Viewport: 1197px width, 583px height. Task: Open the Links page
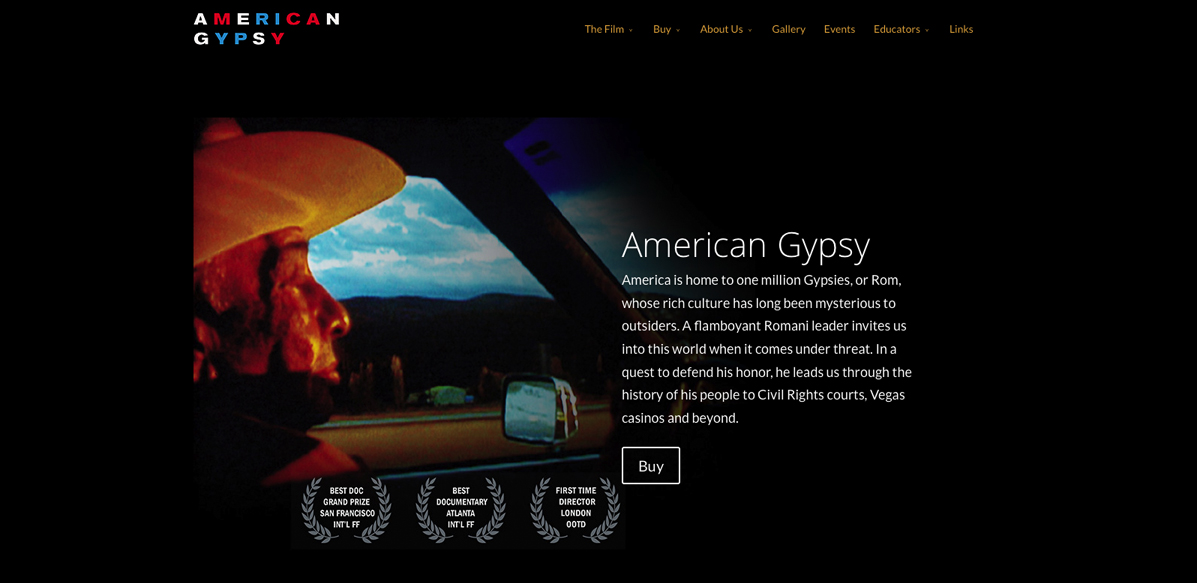click(961, 29)
